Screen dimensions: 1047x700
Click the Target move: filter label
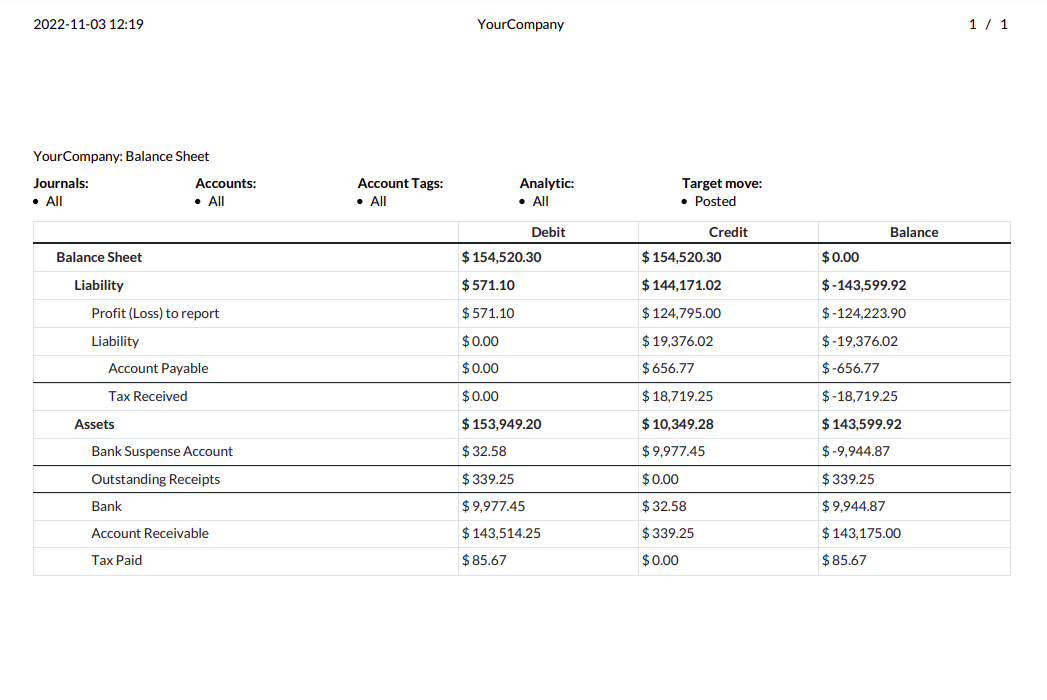722,183
